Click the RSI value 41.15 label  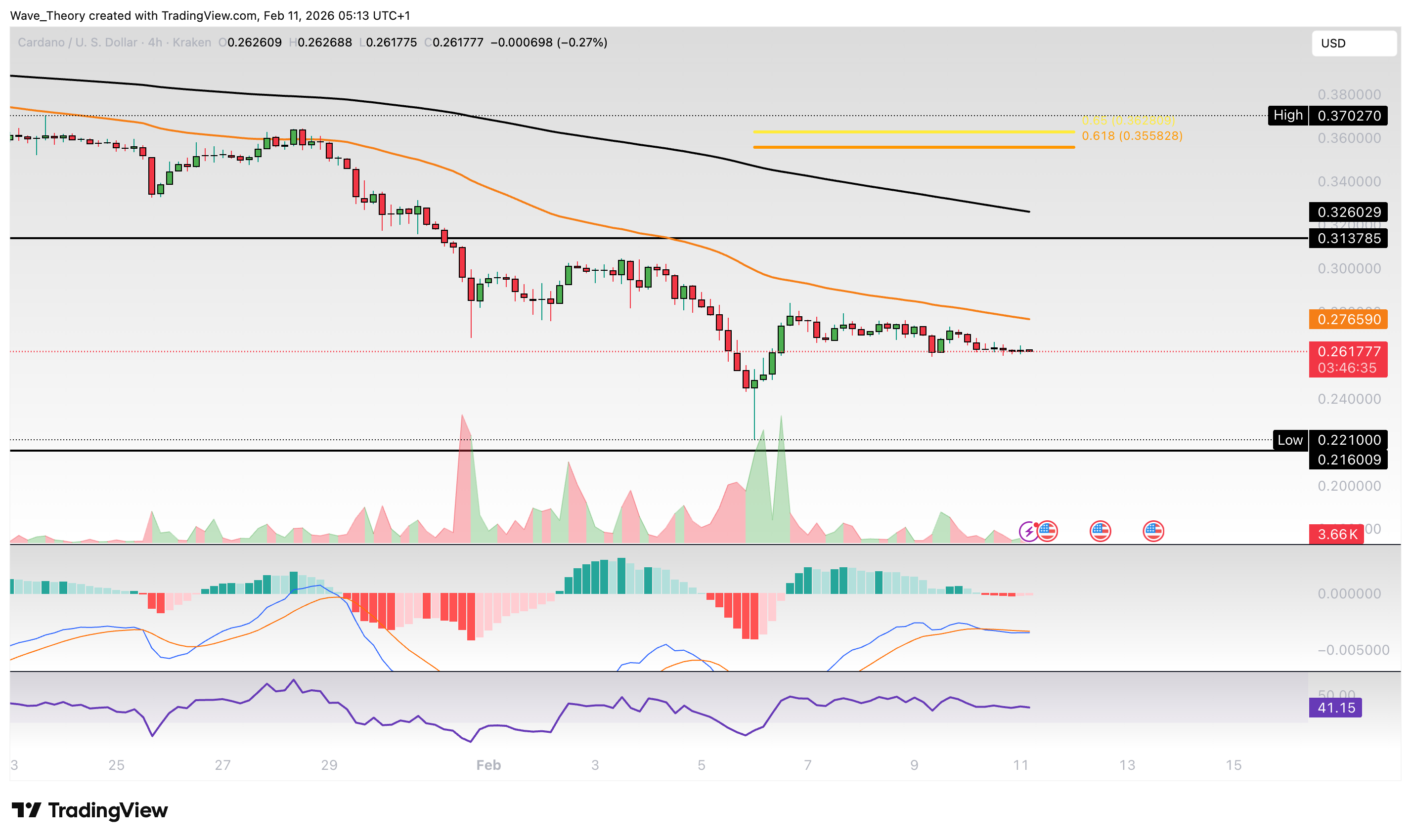pos(1335,708)
